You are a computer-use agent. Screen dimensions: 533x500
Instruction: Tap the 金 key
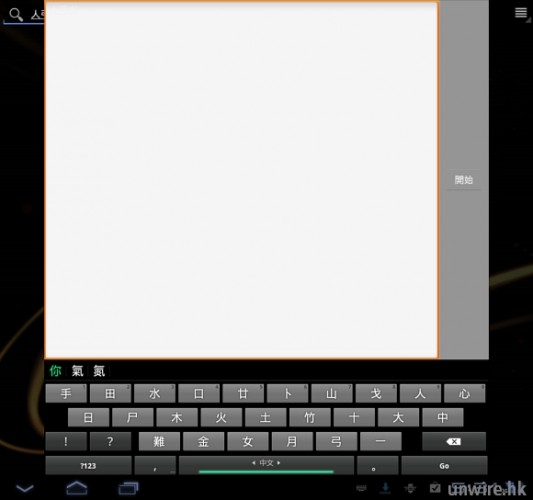tap(203, 442)
